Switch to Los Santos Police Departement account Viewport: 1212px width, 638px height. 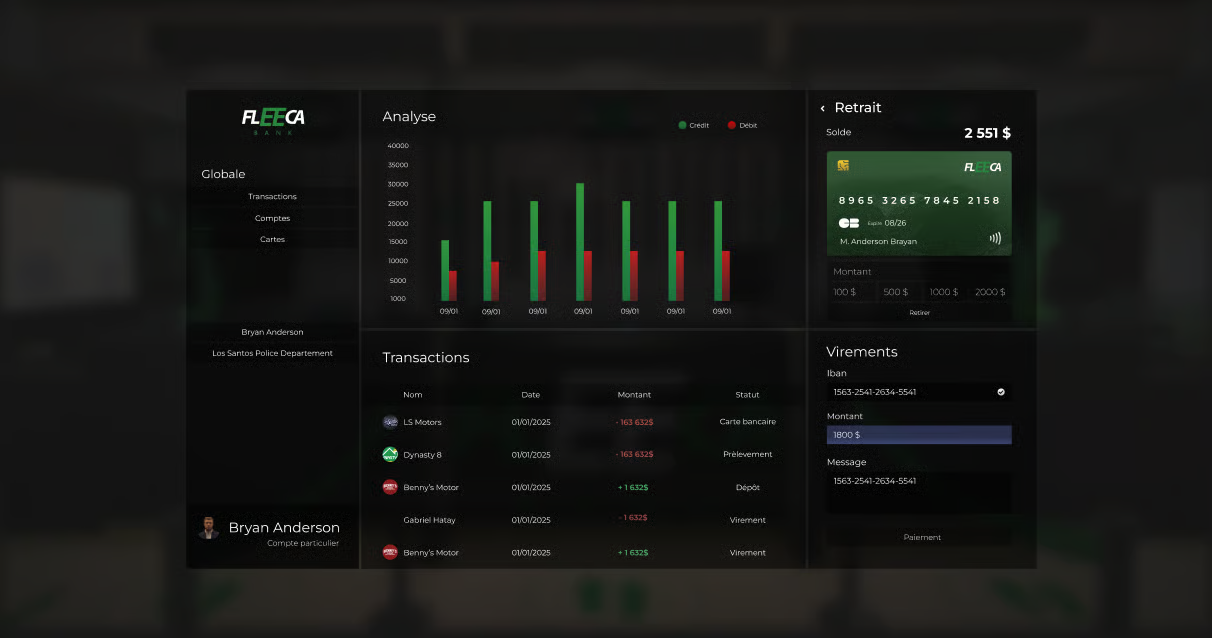tap(272, 353)
